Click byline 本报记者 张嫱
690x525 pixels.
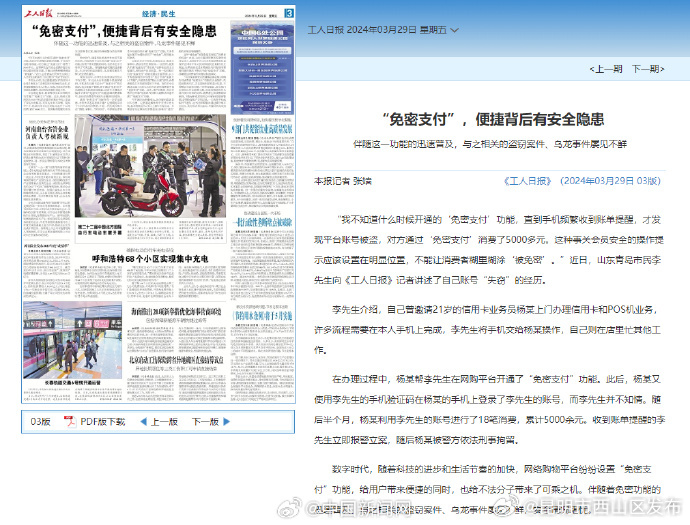click(x=343, y=181)
